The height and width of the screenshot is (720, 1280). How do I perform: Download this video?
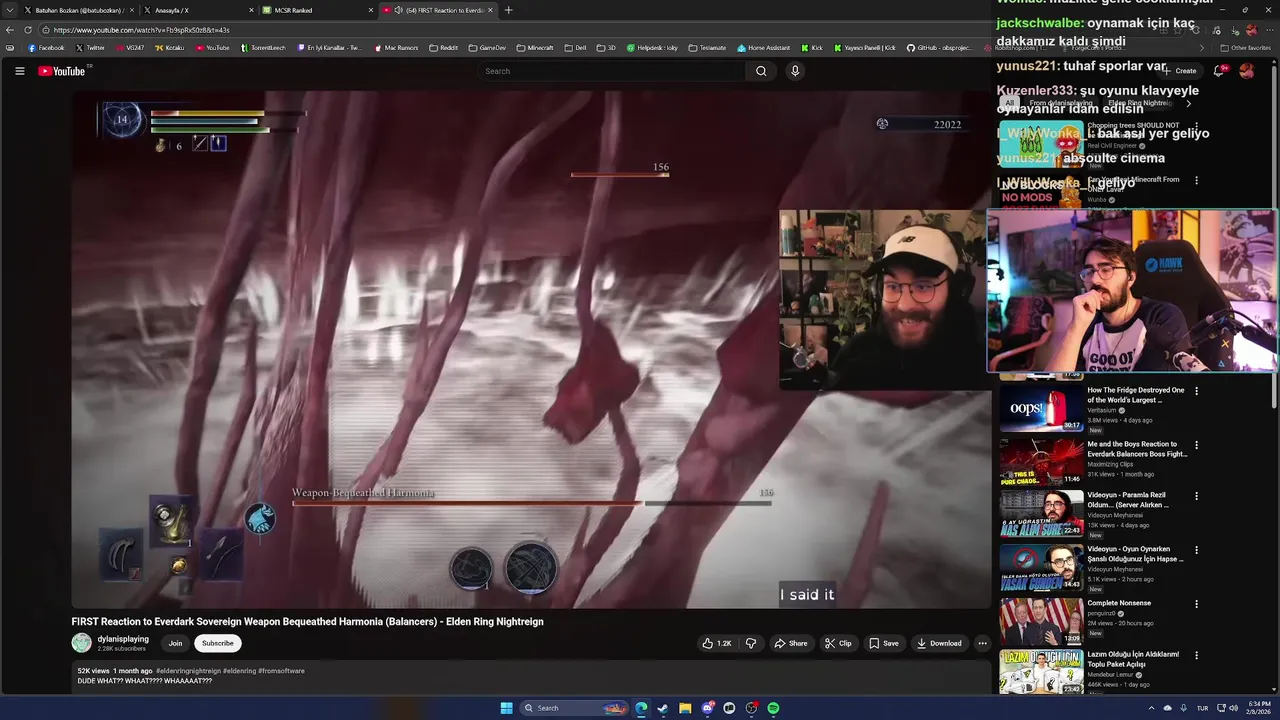point(939,643)
